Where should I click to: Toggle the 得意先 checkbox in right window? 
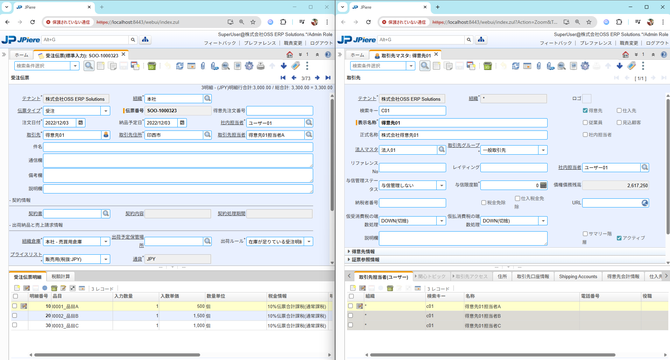[x=585, y=111]
